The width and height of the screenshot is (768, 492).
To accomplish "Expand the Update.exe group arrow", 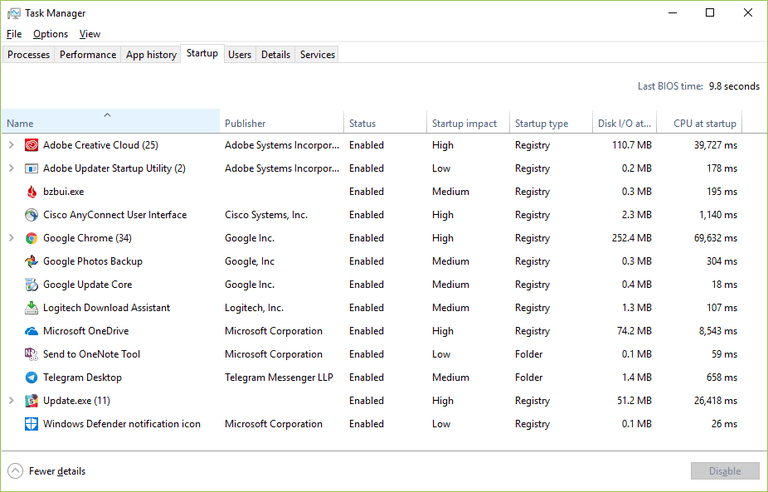I will [x=11, y=401].
